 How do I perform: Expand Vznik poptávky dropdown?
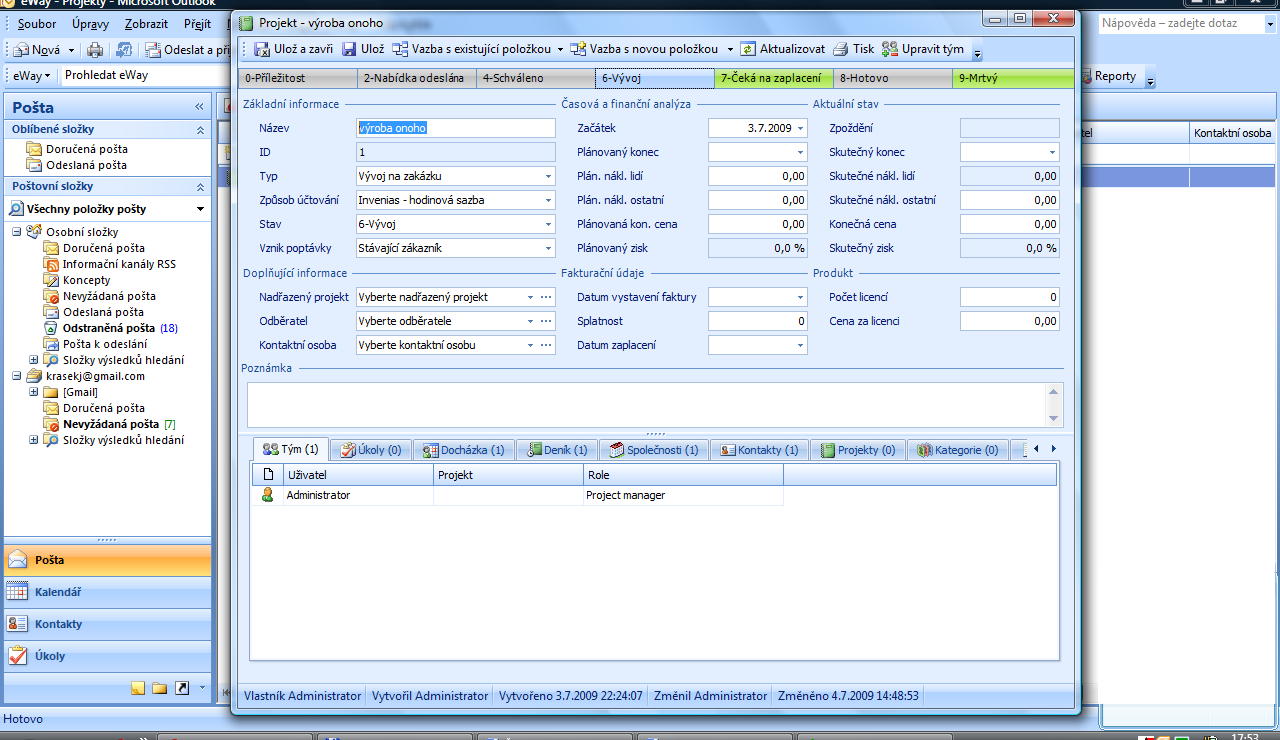point(548,248)
